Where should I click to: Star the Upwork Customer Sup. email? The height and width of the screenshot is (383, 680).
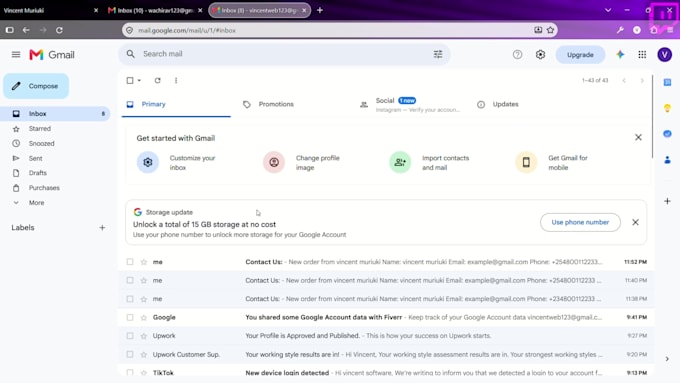(x=144, y=354)
